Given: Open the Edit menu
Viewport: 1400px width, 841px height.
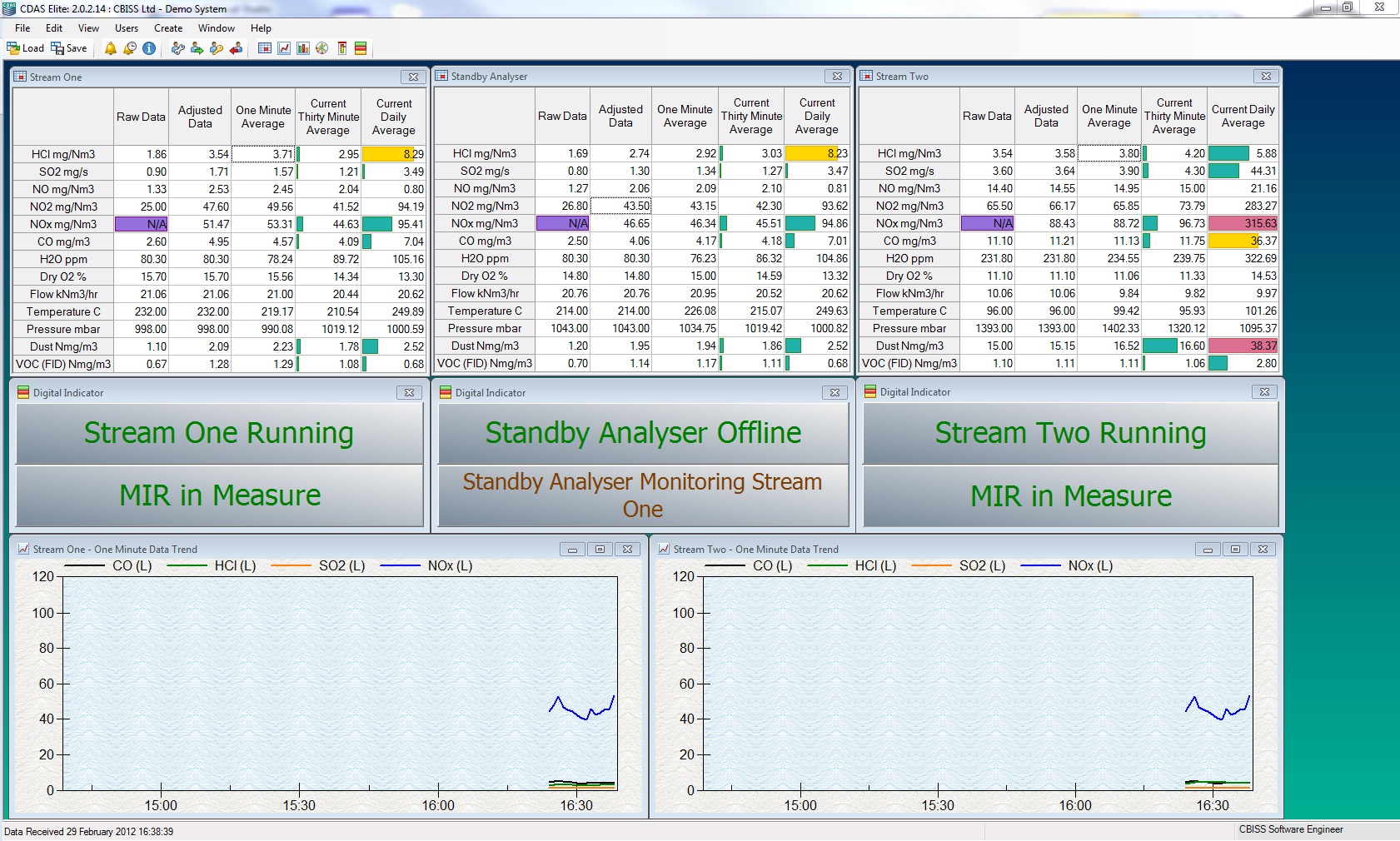Looking at the screenshot, I should (54, 28).
